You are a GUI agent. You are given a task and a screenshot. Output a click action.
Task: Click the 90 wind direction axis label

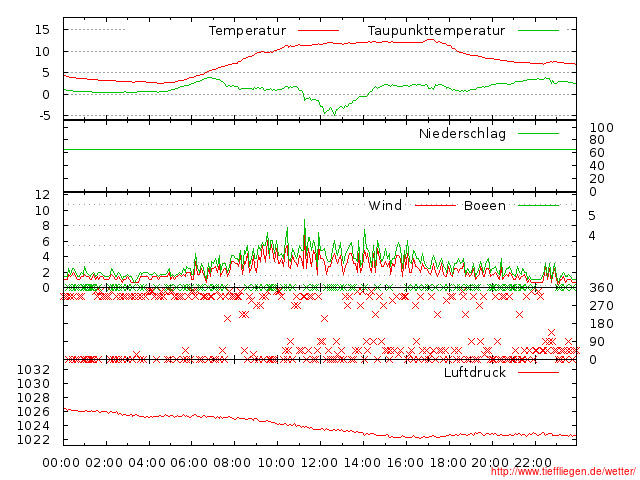[597, 342]
